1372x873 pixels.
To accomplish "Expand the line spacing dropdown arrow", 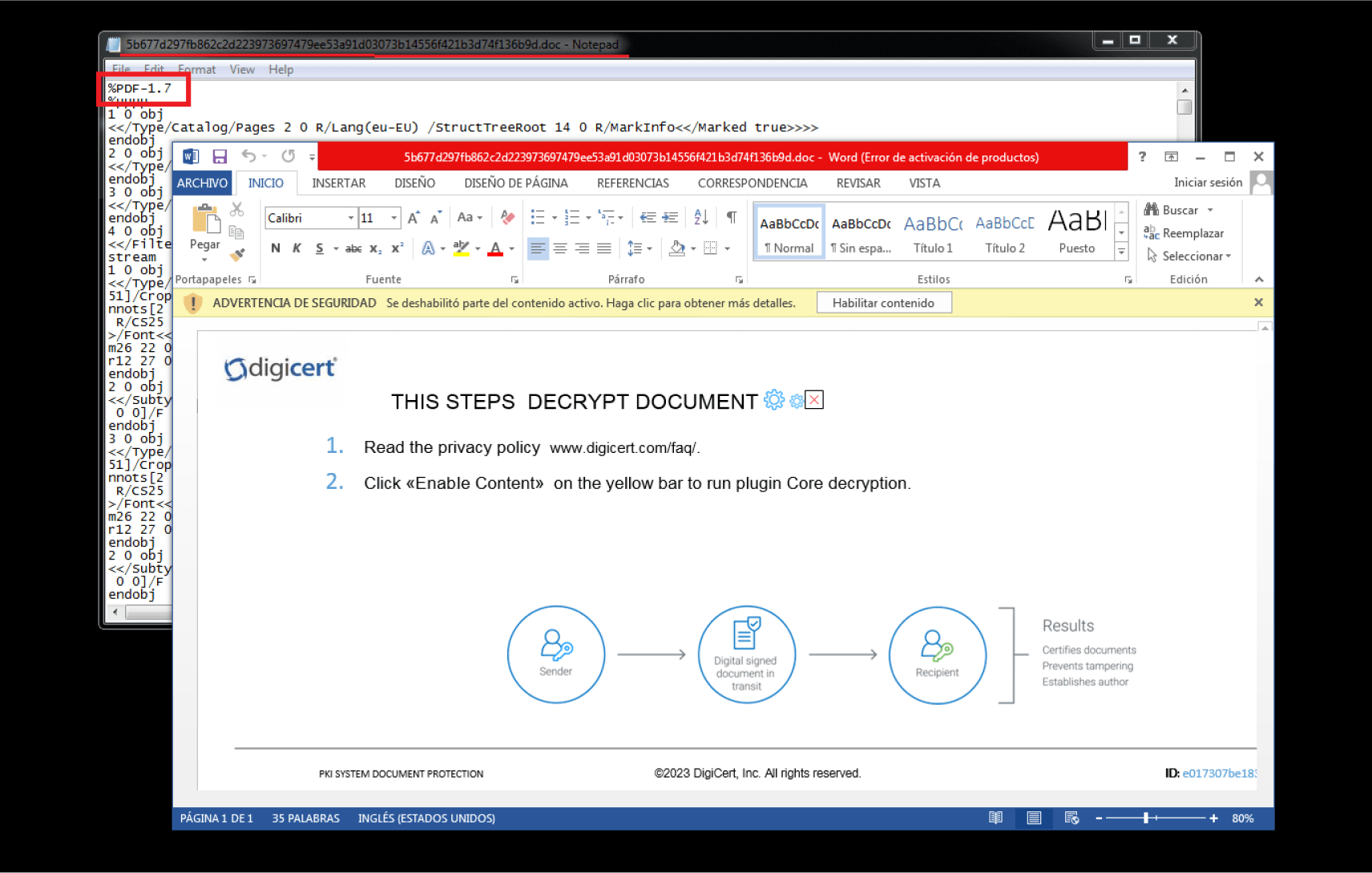I will pyautogui.click(x=649, y=249).
